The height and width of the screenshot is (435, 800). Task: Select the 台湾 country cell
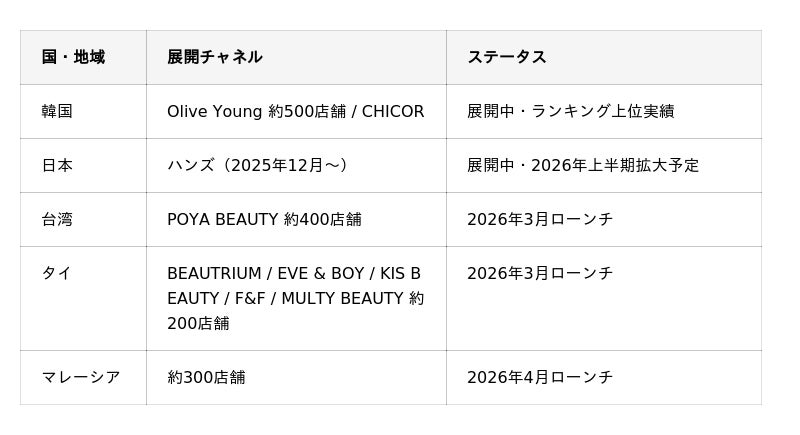[57, 219]
